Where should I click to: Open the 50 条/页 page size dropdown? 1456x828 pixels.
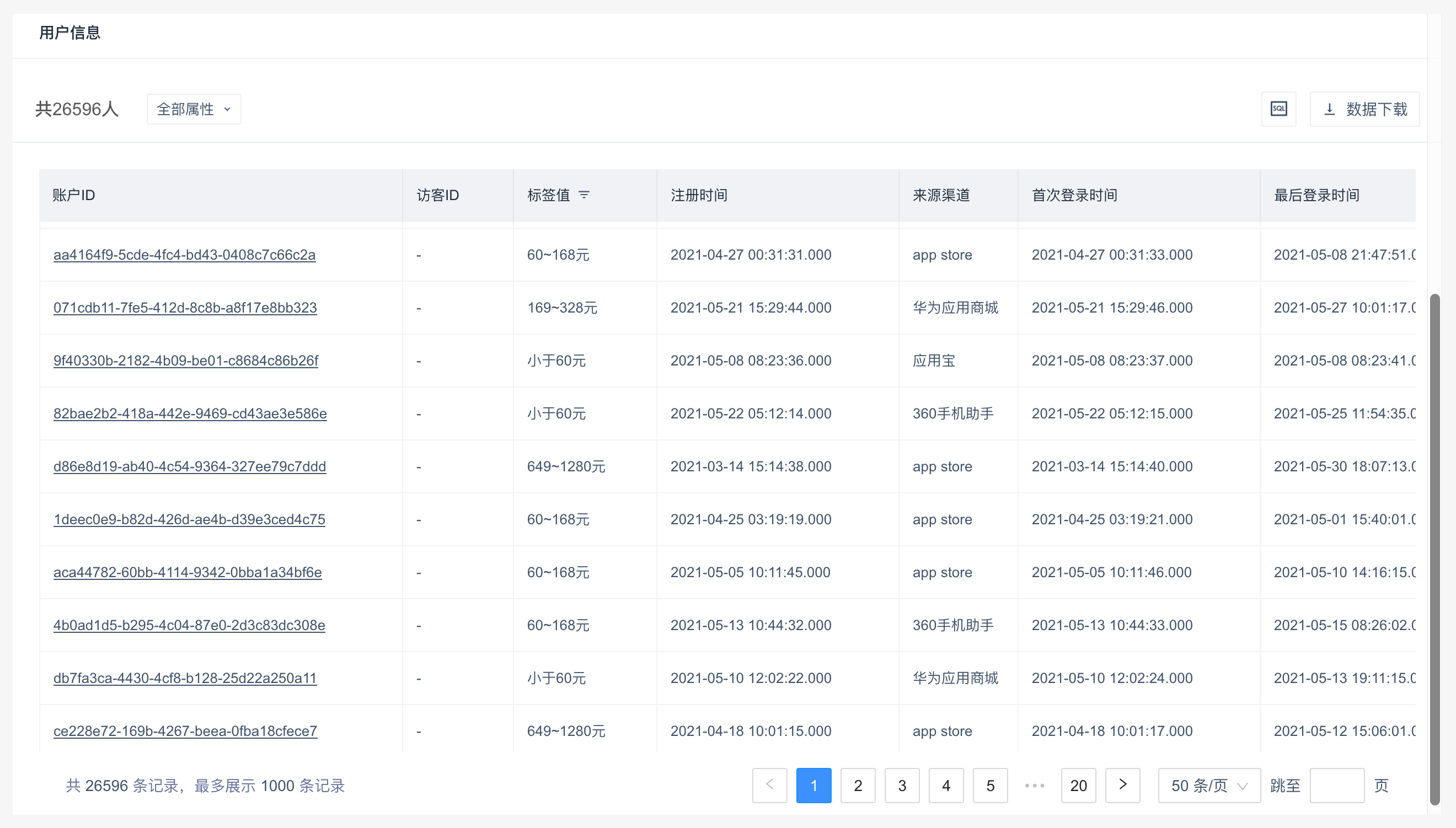[x=1208, y=786]
